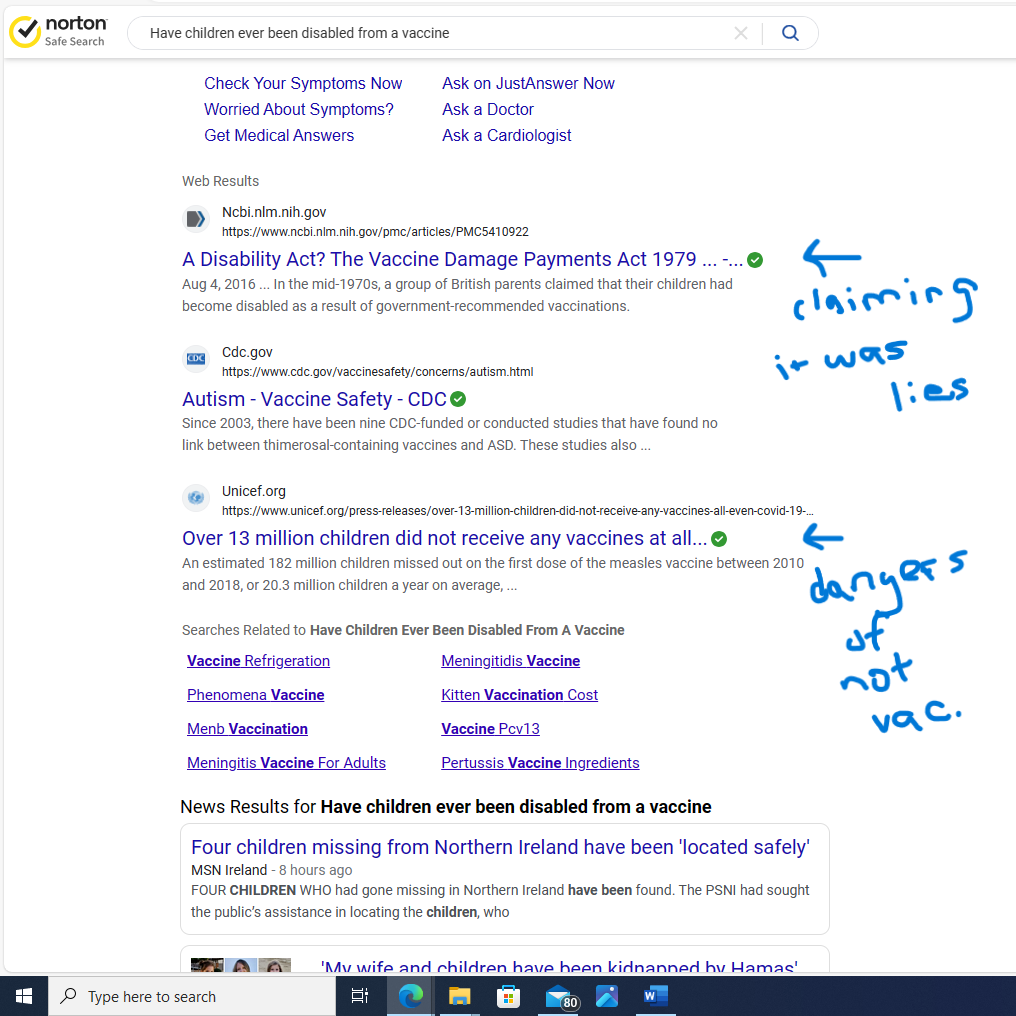
Task: Click the 'Aug 4, 2016' result snippet
Action: (x=457, y=295)
